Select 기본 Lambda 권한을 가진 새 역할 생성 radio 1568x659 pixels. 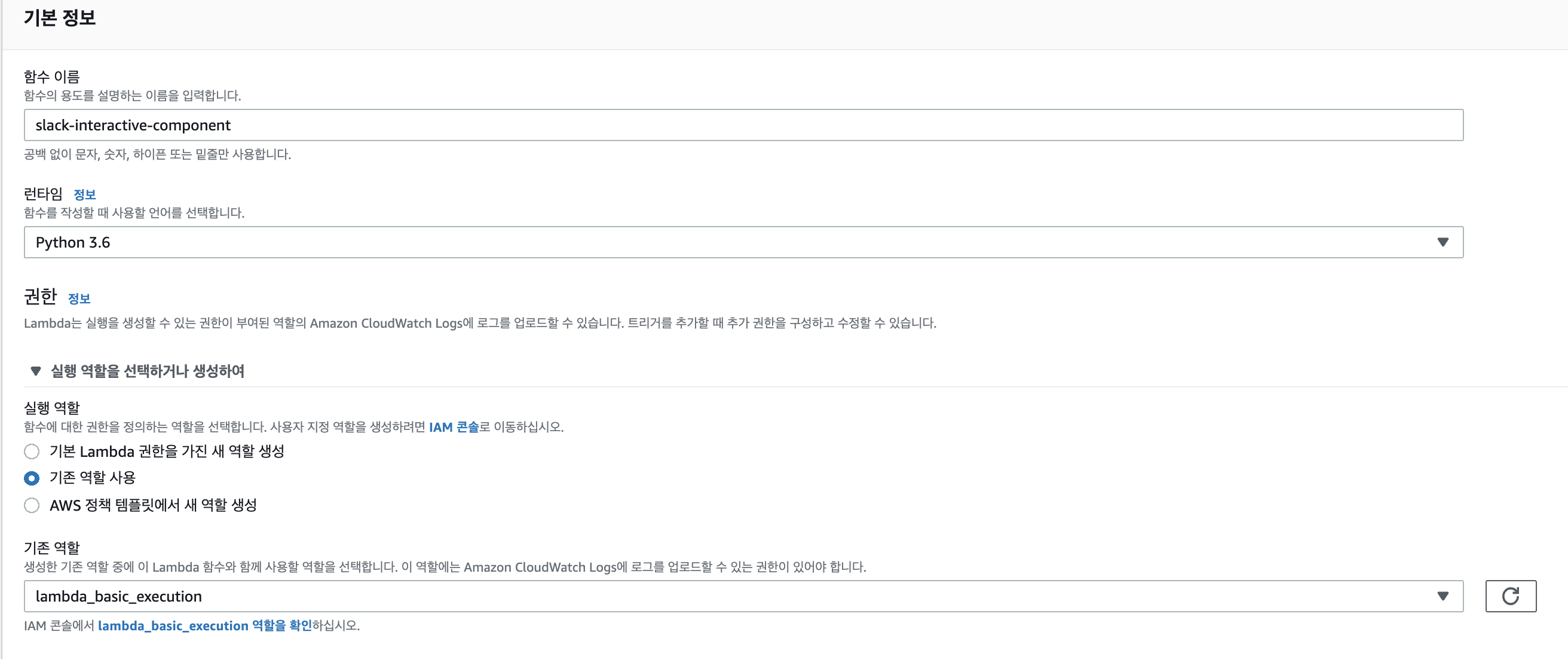32,451
